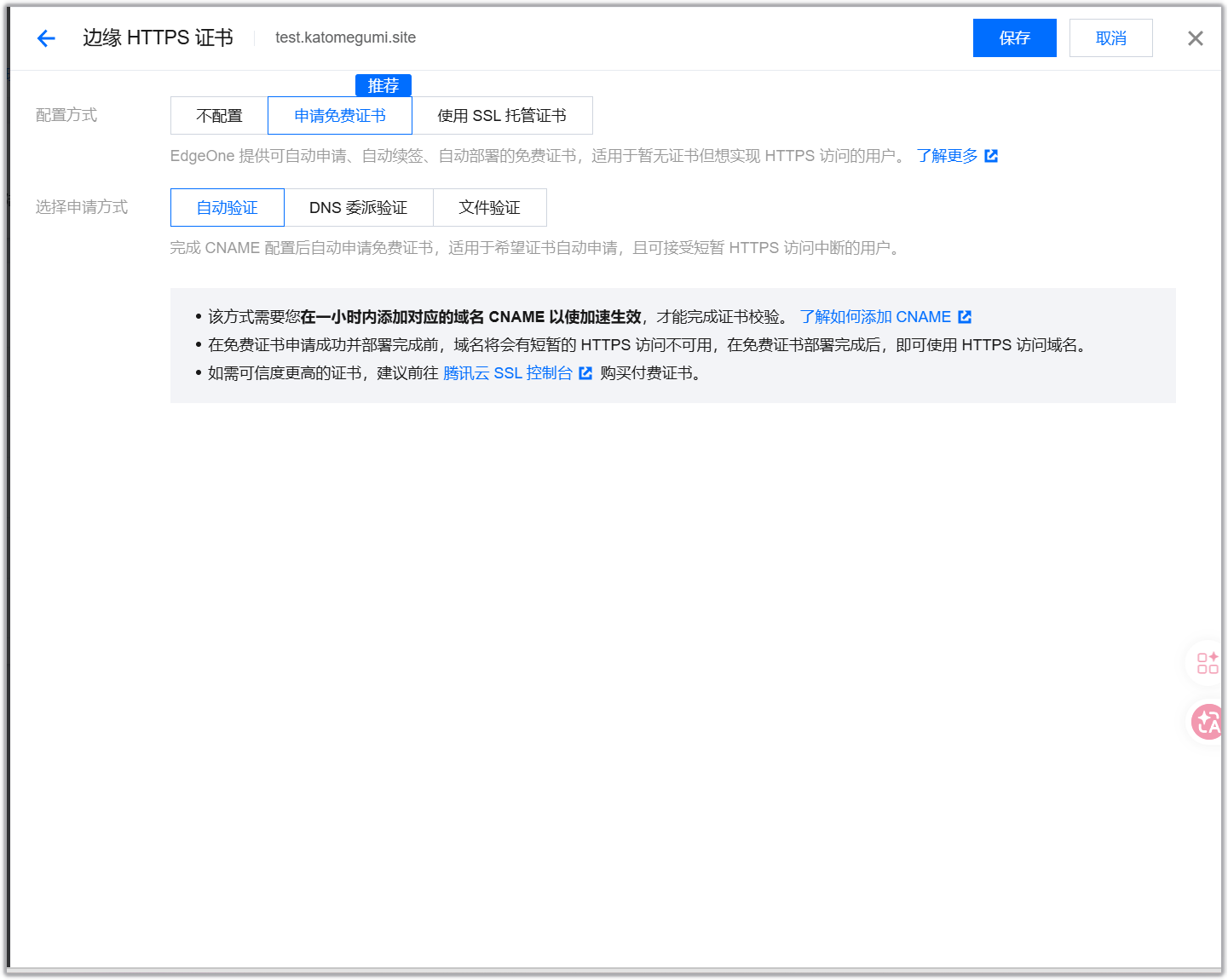Screen dimensions: 1228x980
Task: Click the 选择申请方式 label
Action: tap(82, 207)
